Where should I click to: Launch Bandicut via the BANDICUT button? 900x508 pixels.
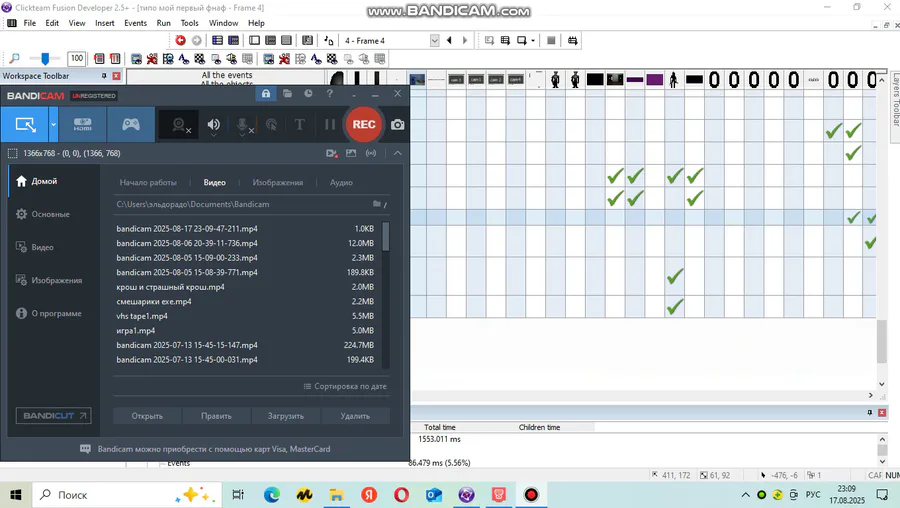click(x=53, y=416)
